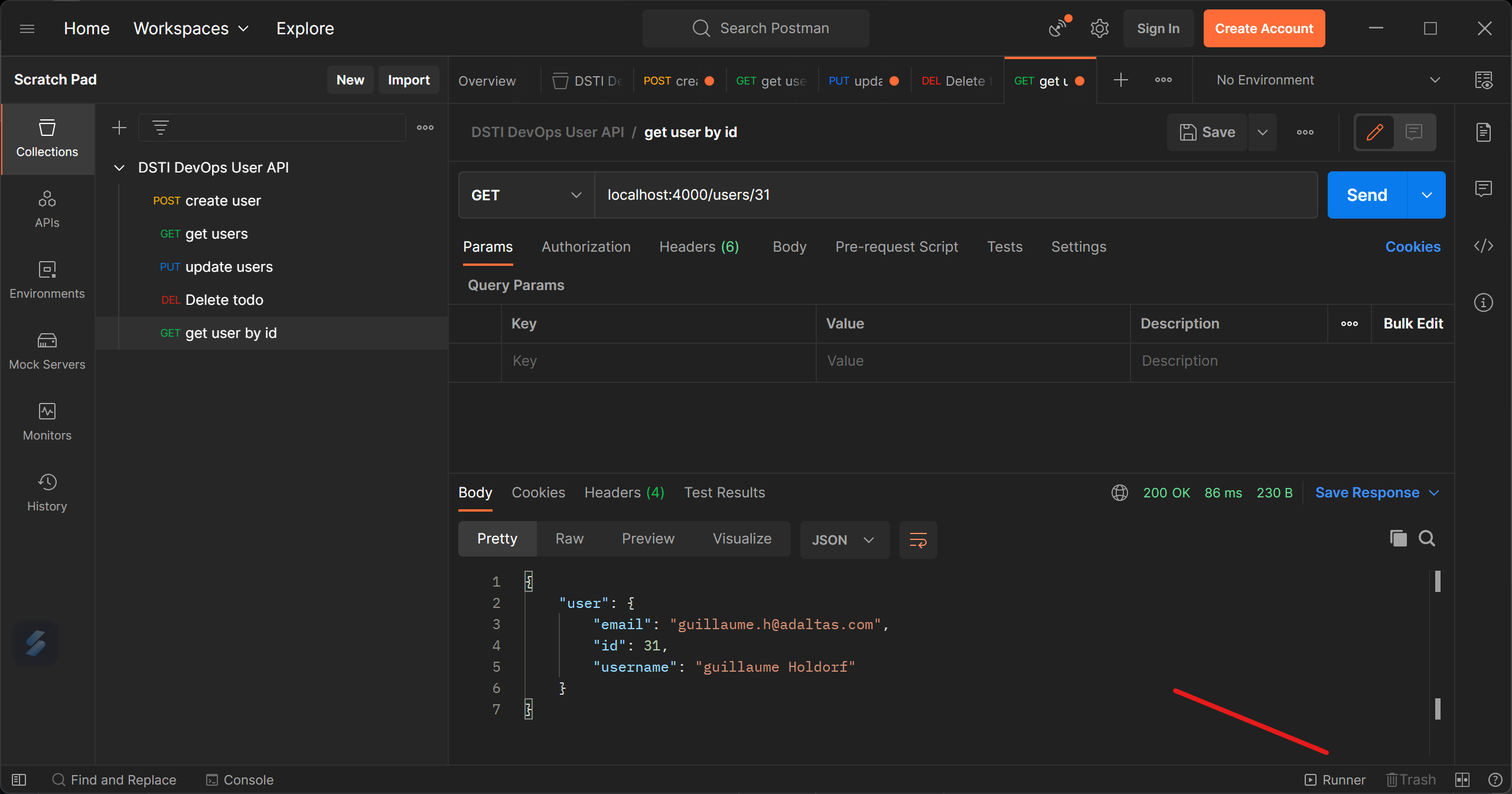Open the Send options dropdown arrow

1427,195
